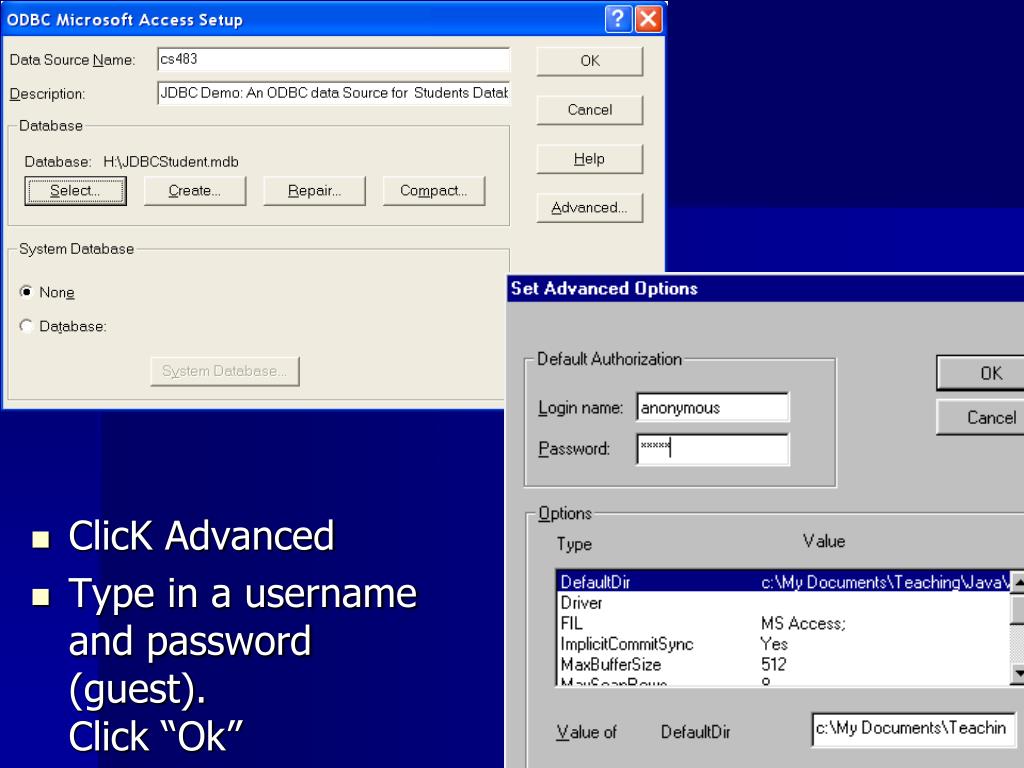The width and height of the screenshot is (1024, 768).
Task: Select the Driver row in Options list
Action: click(x=784, y=602)
